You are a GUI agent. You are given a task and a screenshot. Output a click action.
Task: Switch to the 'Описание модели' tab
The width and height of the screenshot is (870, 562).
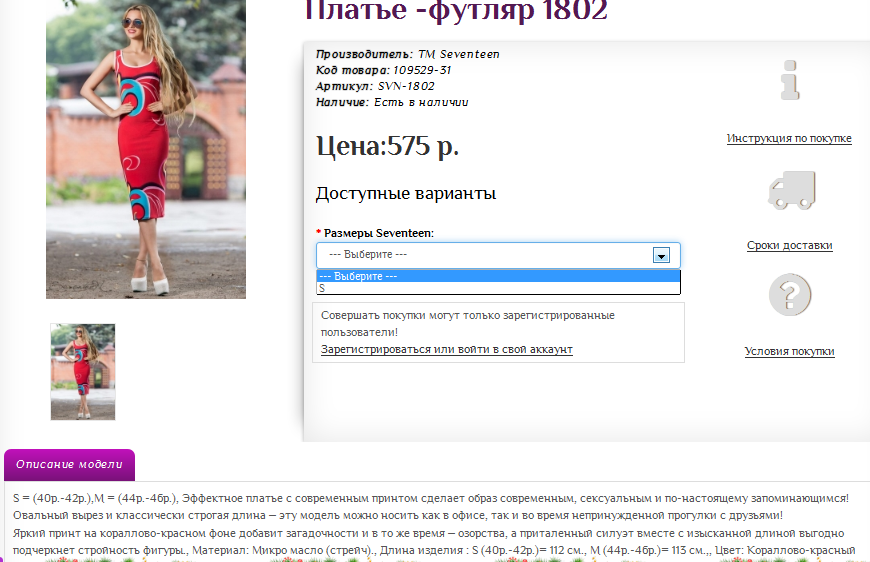coord(69,464)
